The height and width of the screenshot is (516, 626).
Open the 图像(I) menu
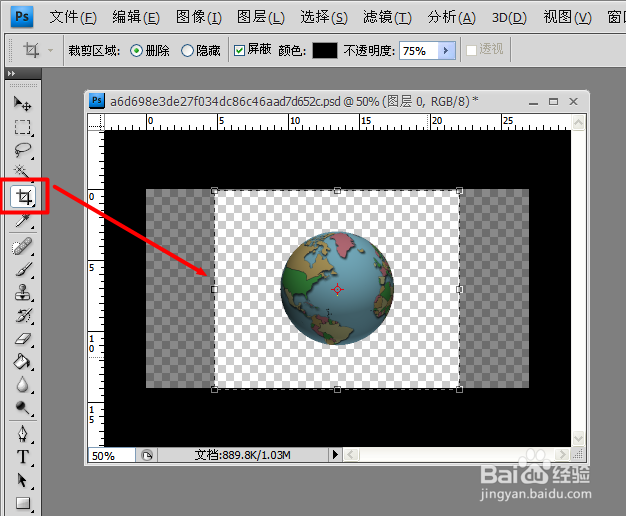(x=199, y=17)
